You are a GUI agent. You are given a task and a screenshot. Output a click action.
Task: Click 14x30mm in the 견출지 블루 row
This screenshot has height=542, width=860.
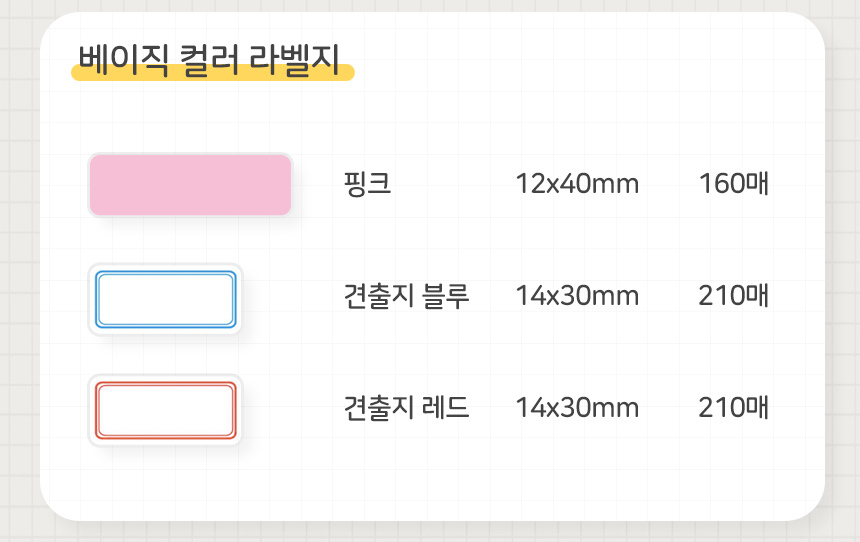(577, 296)
